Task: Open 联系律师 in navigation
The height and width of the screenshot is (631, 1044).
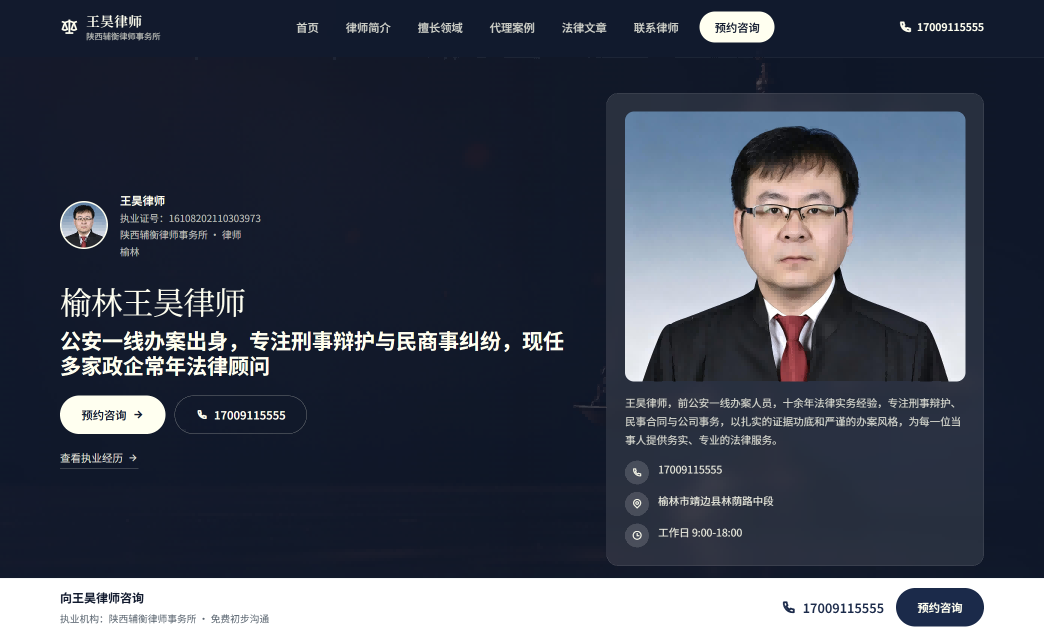Action: (656, 28)
